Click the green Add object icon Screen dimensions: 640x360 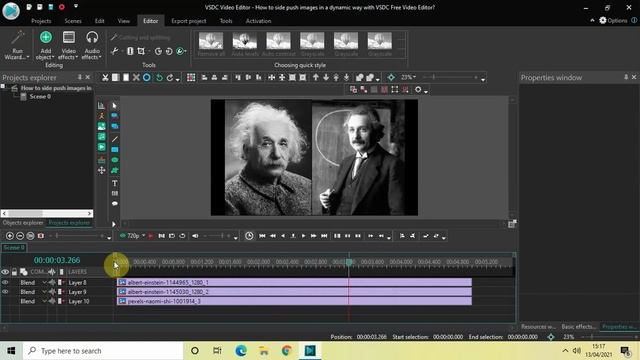click(x=46, y=38)
